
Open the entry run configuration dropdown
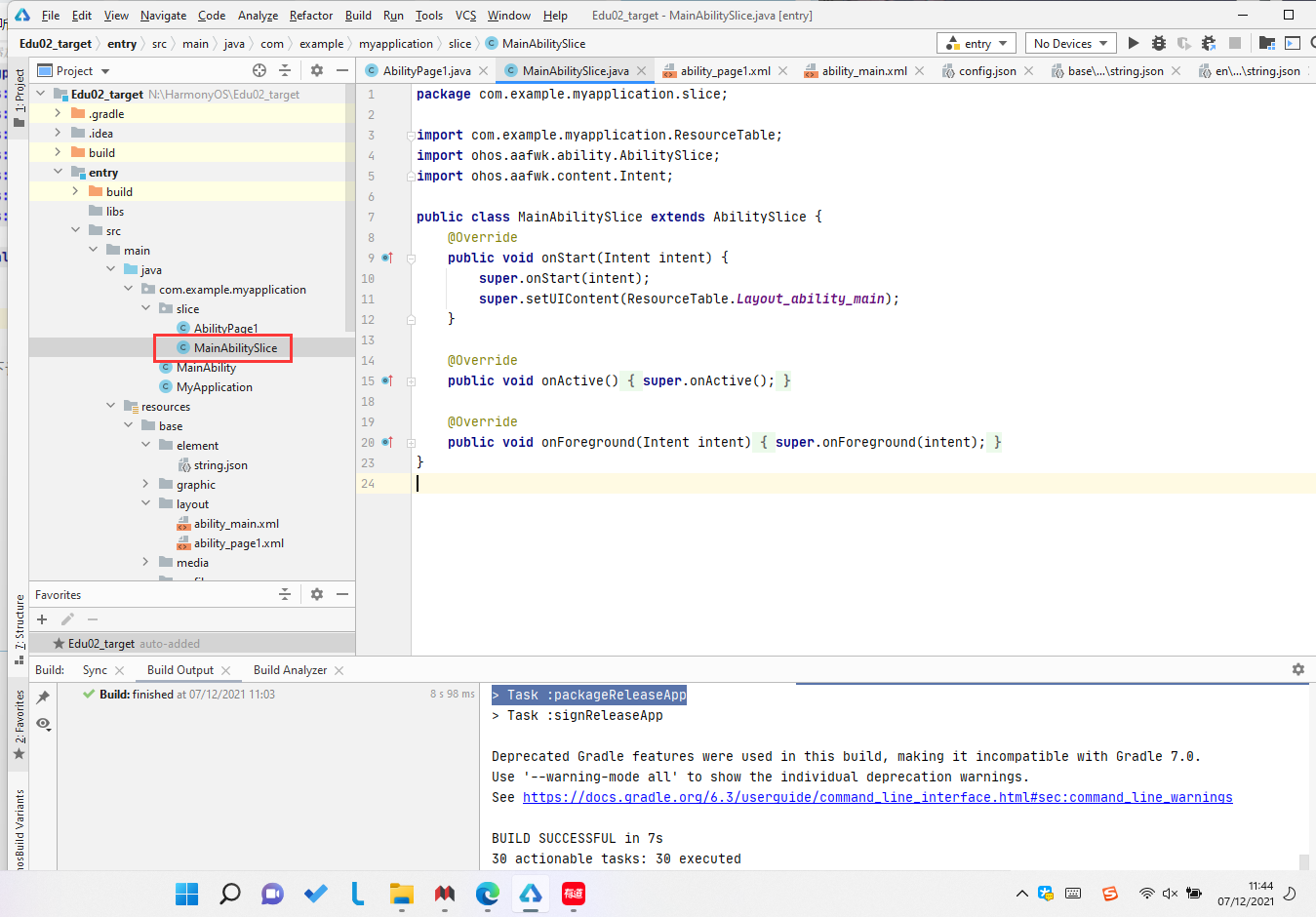point(976,43)
